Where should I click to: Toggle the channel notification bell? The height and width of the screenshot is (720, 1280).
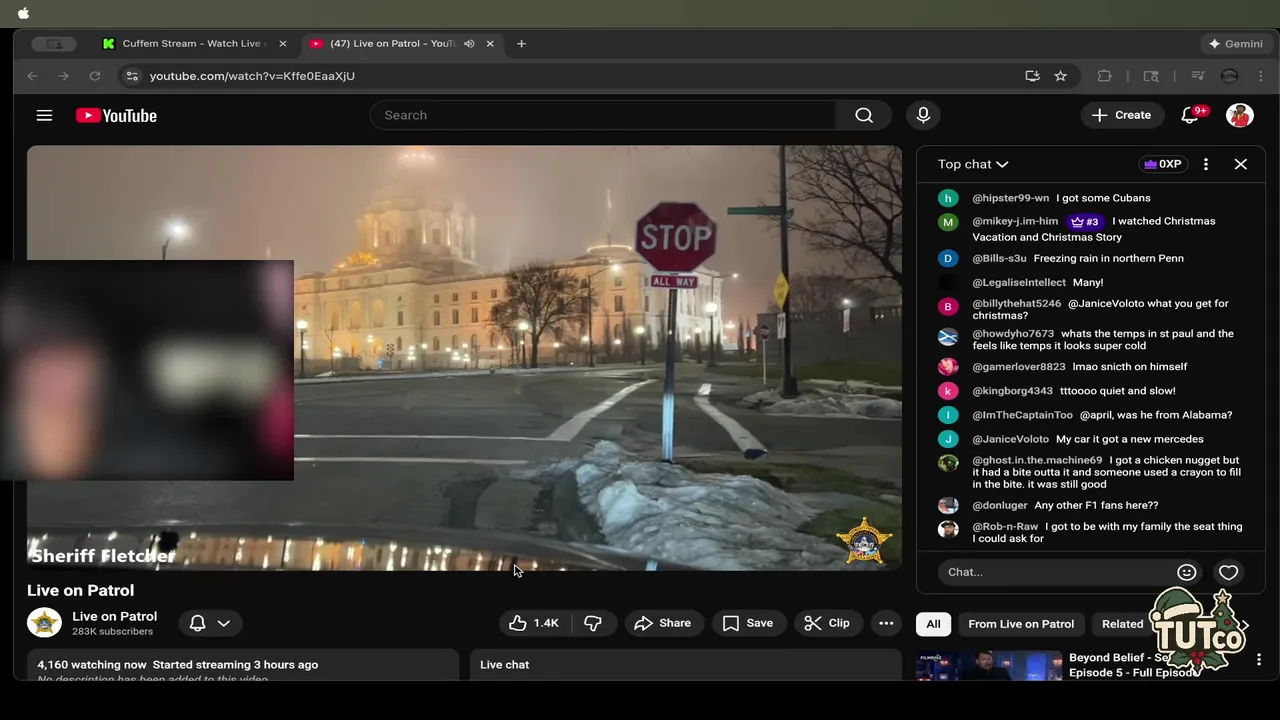click(x=198, y=623)
